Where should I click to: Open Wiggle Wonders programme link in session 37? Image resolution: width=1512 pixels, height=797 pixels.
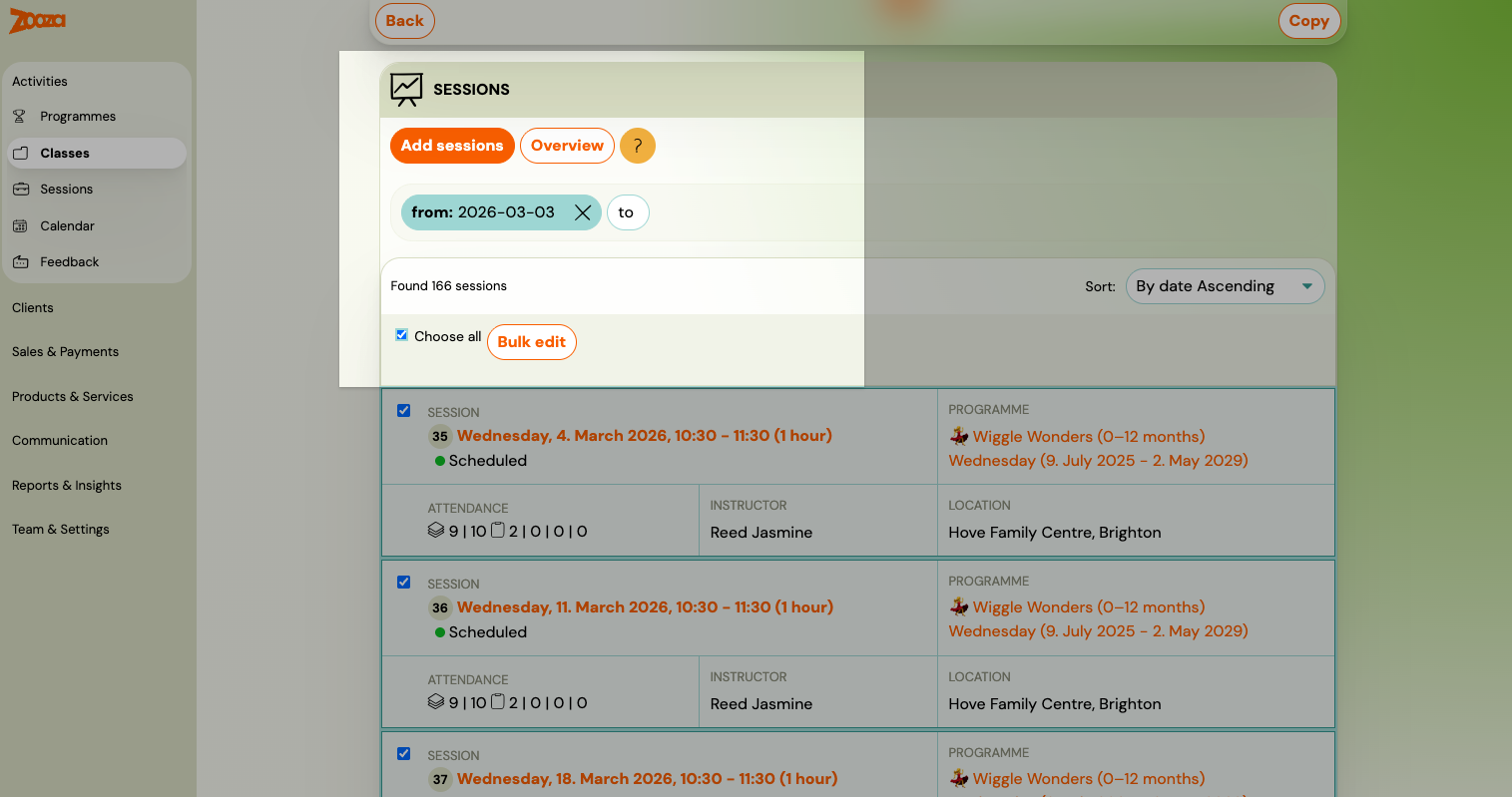point(1089,778)
